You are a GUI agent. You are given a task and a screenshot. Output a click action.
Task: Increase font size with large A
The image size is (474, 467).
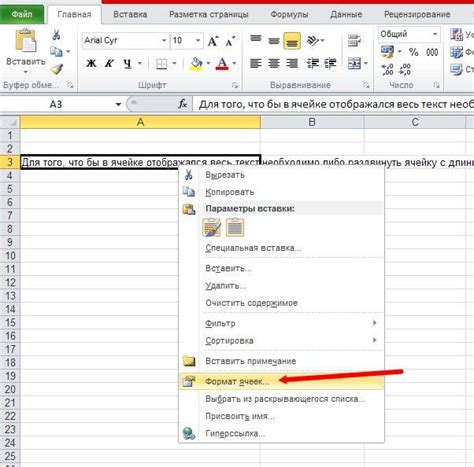(x=213, y=41)
